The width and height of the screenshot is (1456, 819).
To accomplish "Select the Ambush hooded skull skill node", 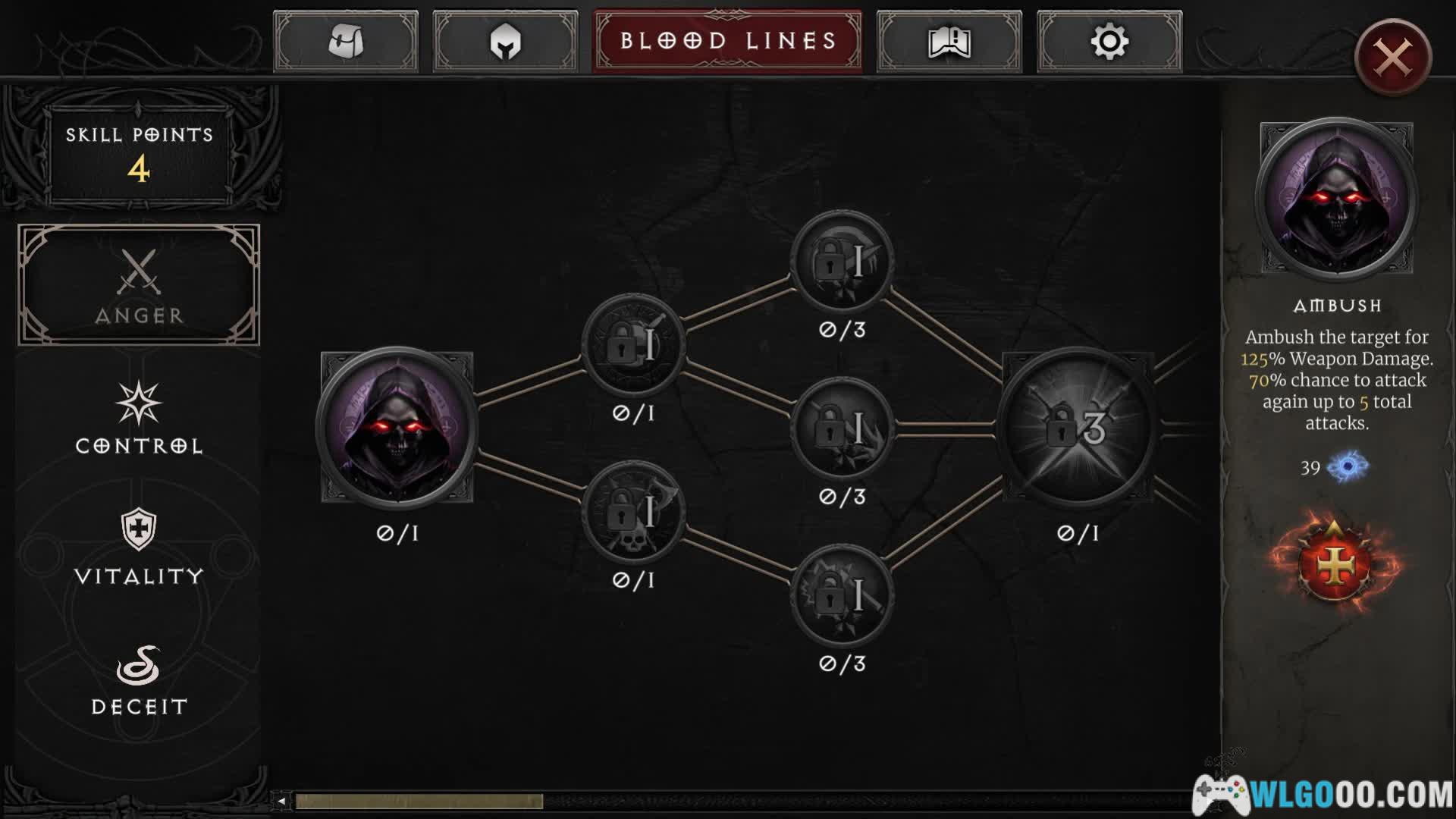I will (397, 427).
